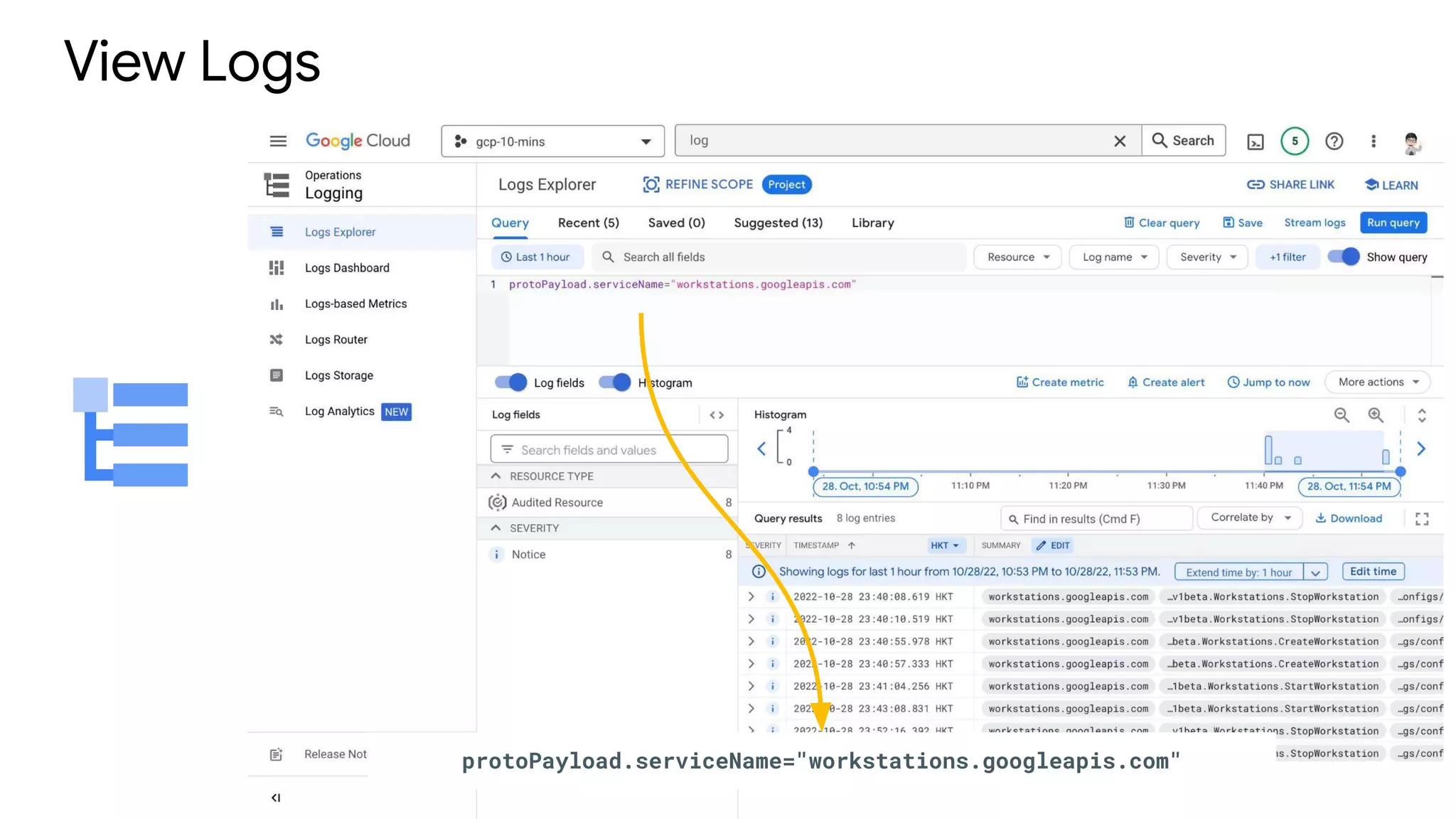This screenshot has height=819, width=1456.
Task: Open the three-dot settings menu in header
Action: pos(1374,141)
